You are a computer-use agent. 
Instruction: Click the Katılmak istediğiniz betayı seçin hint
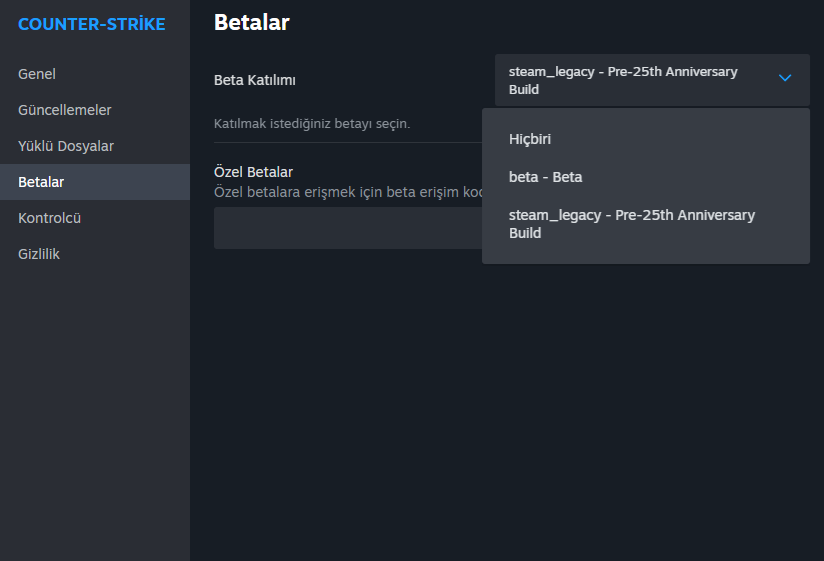coord(312,124)
